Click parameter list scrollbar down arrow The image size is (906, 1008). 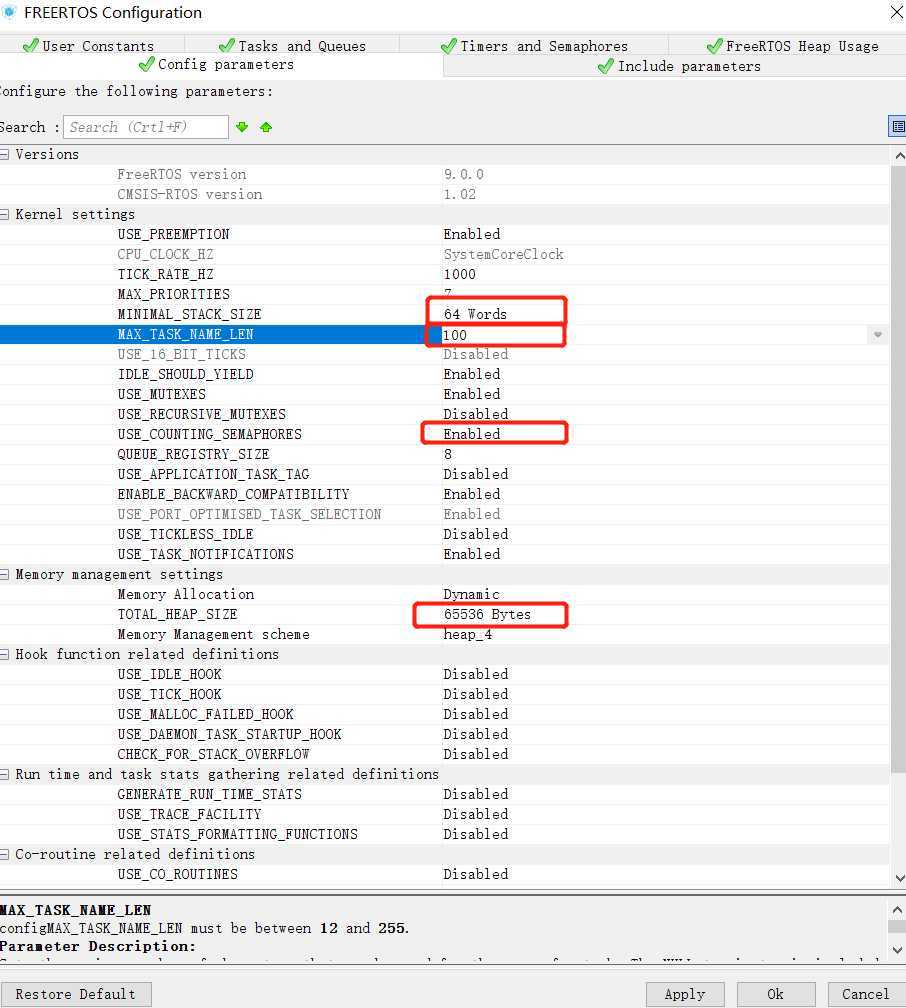point(899,878)
